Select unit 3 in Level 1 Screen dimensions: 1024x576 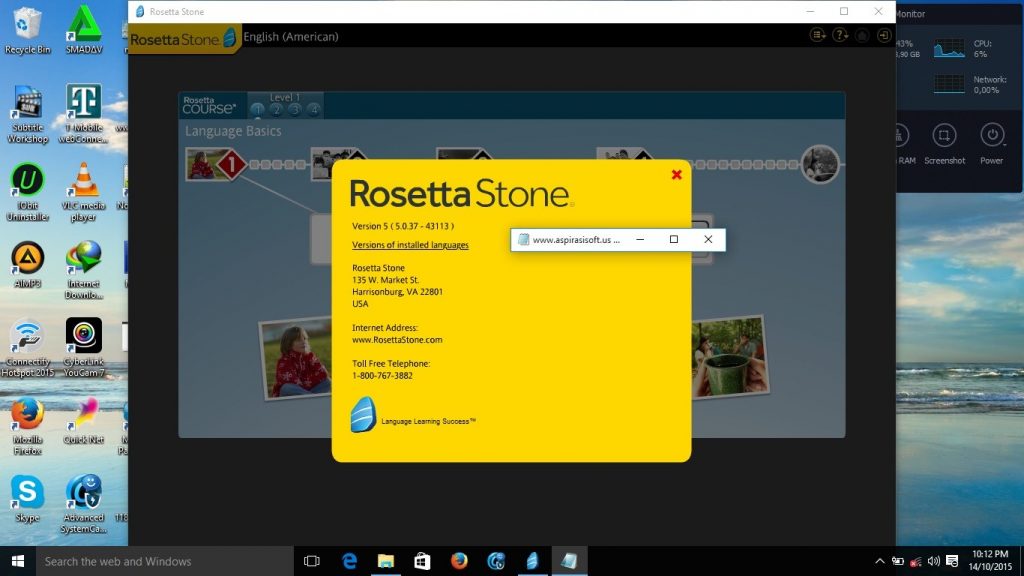pos(295,110)
